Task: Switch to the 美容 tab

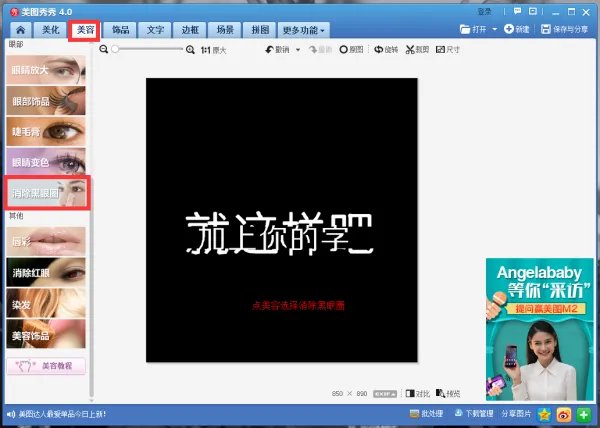Action: click(85, 30)
